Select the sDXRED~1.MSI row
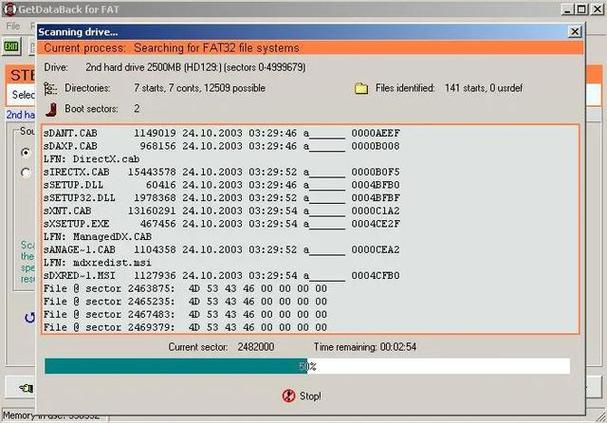The image size is (607, 423). pyautogui.click(x=221, y=276)
